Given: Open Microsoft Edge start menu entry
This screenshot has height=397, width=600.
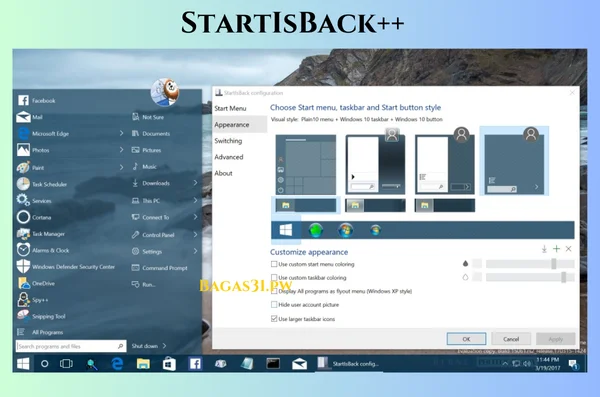Looking at the screenshot, I should pyautogui.click(x=43, y=134).
